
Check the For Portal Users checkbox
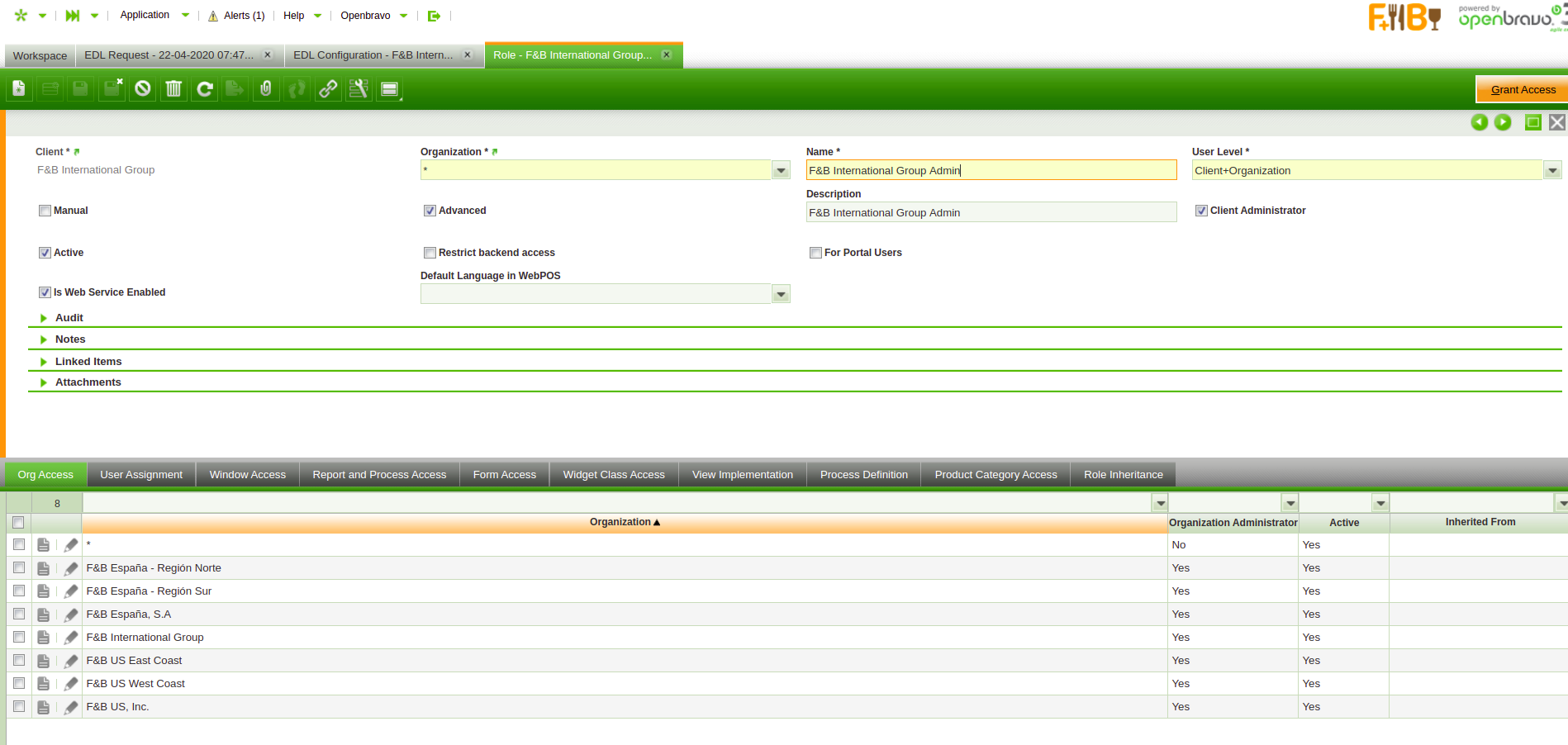coord(815,253)
